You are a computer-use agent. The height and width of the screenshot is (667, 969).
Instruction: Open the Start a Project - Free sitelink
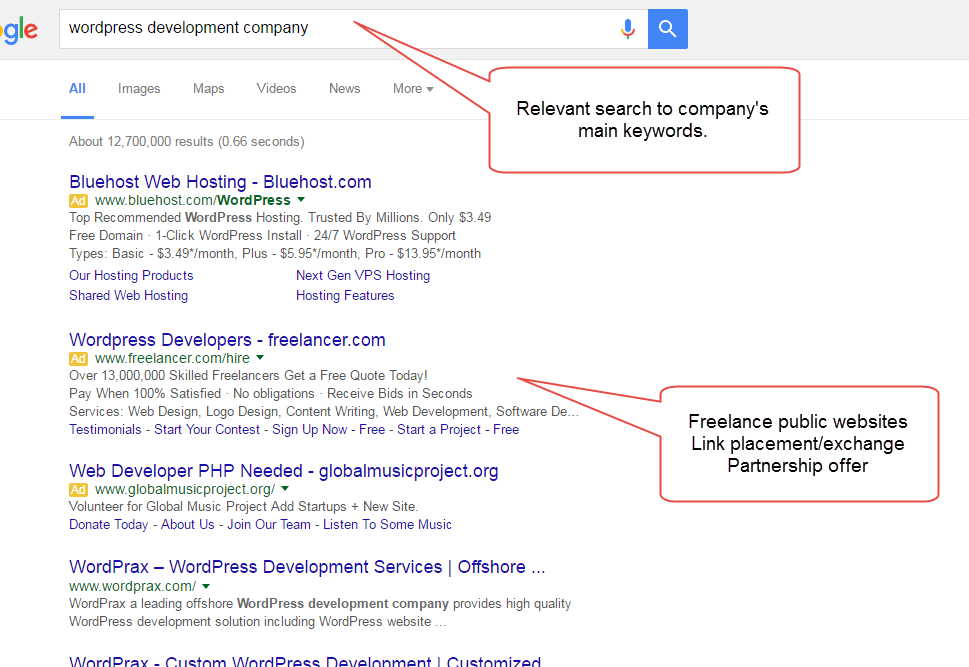[x=458, y=429]
